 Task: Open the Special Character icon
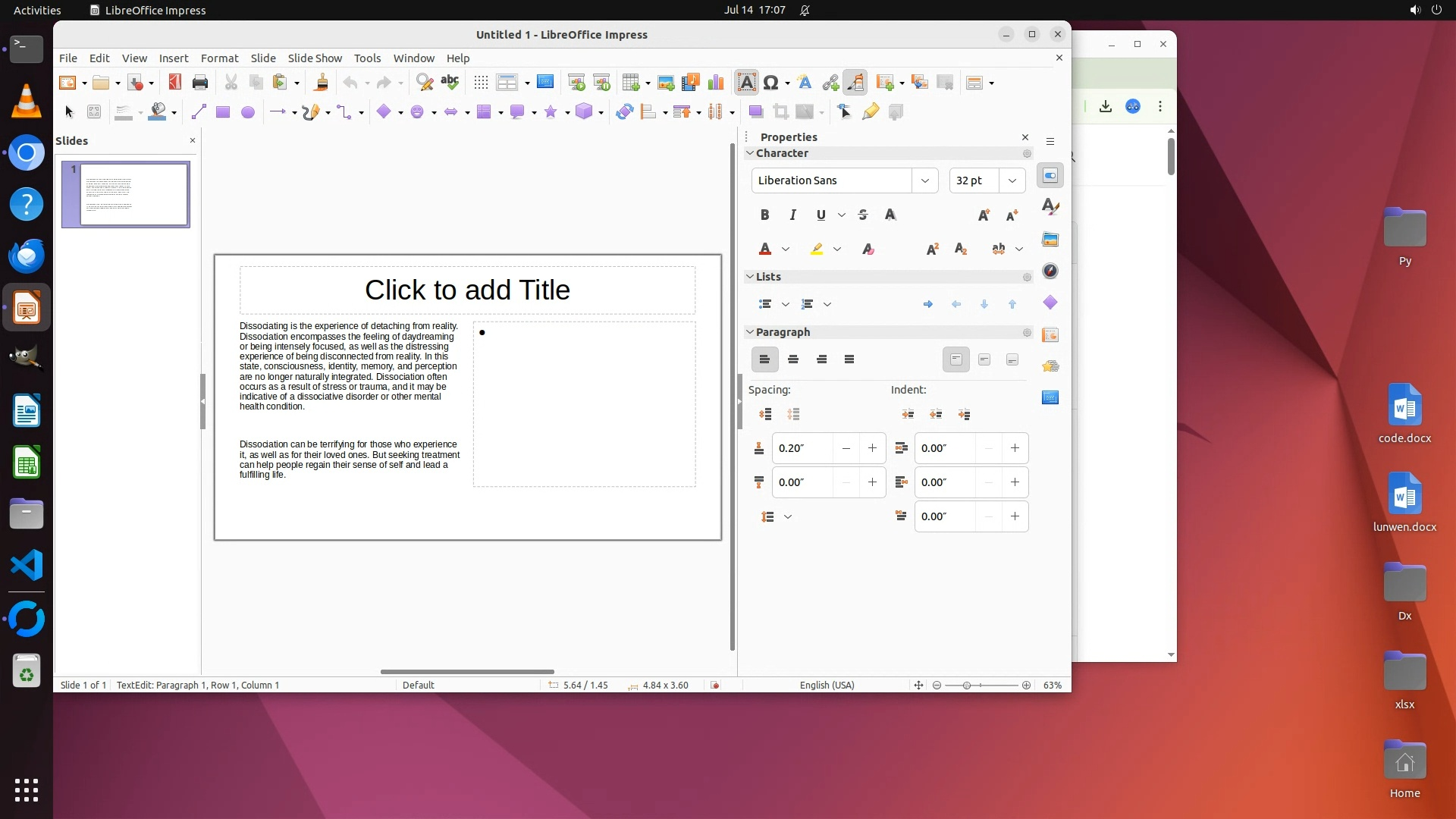click(771, 83)
